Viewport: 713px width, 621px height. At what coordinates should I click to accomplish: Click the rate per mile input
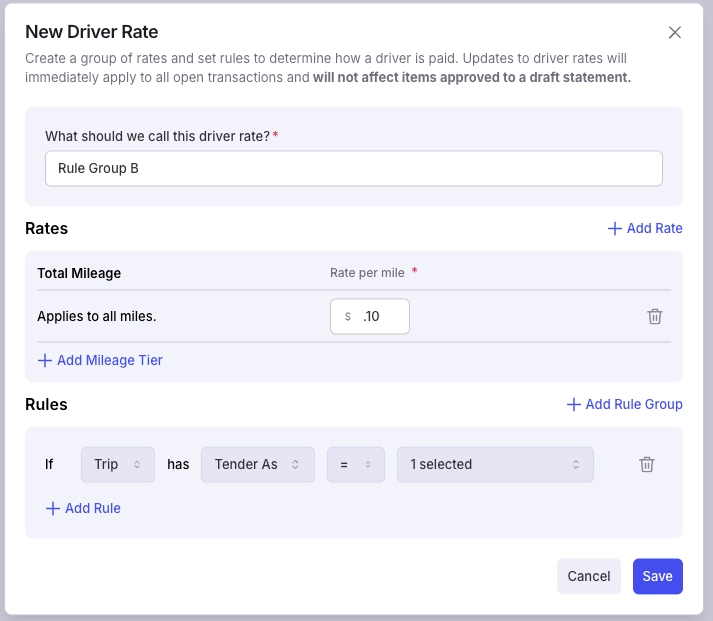pos(370,316)
